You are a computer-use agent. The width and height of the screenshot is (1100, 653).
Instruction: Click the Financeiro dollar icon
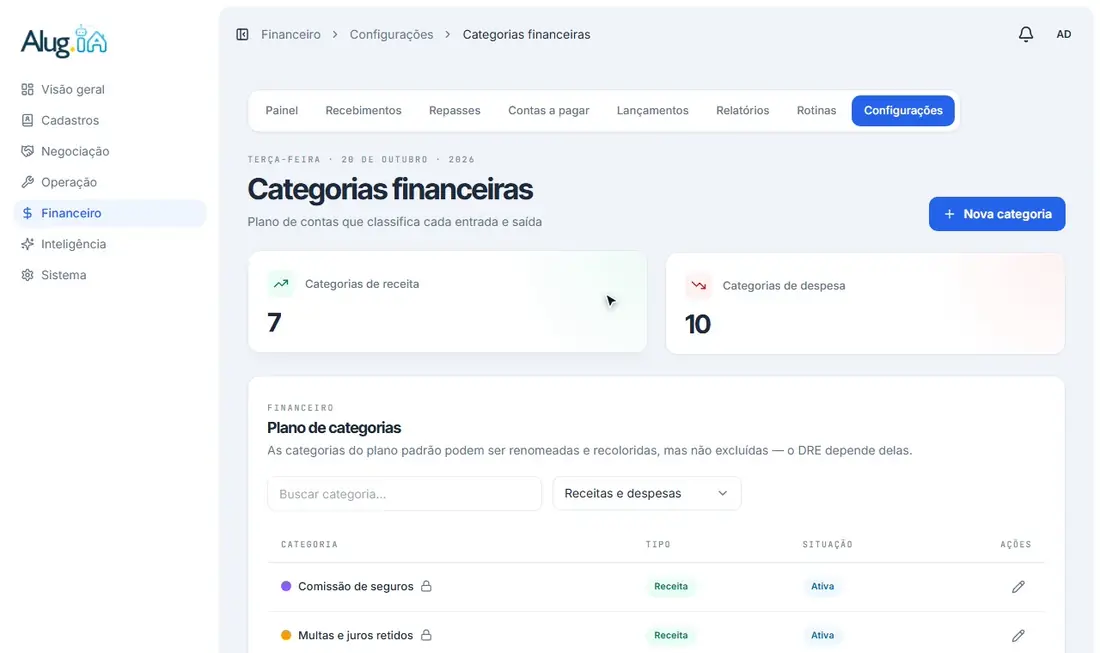point(27,213)
